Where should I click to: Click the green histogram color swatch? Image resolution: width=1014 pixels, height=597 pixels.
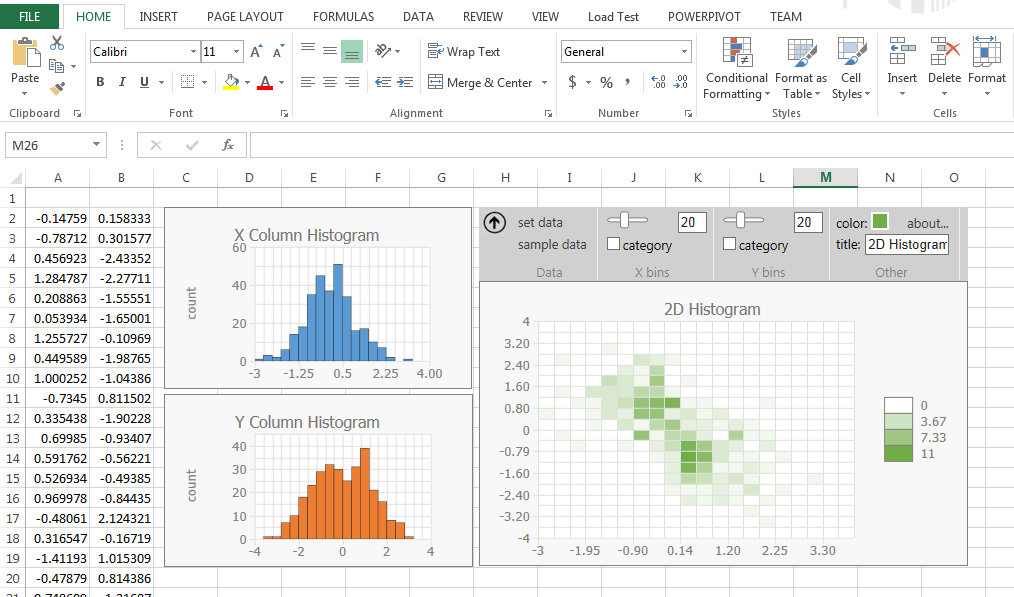point(880,222)
